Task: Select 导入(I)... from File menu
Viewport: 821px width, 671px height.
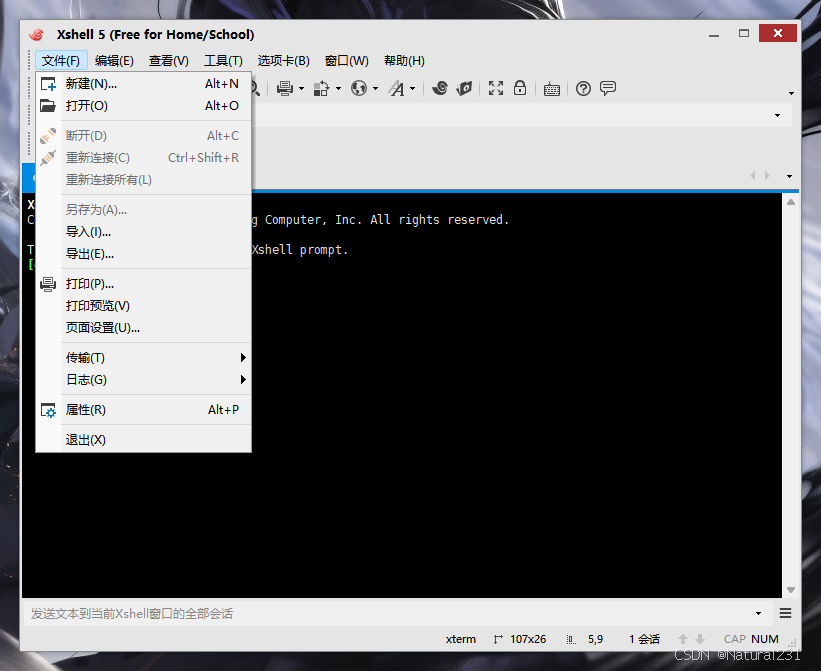Action: coord(143,232)
